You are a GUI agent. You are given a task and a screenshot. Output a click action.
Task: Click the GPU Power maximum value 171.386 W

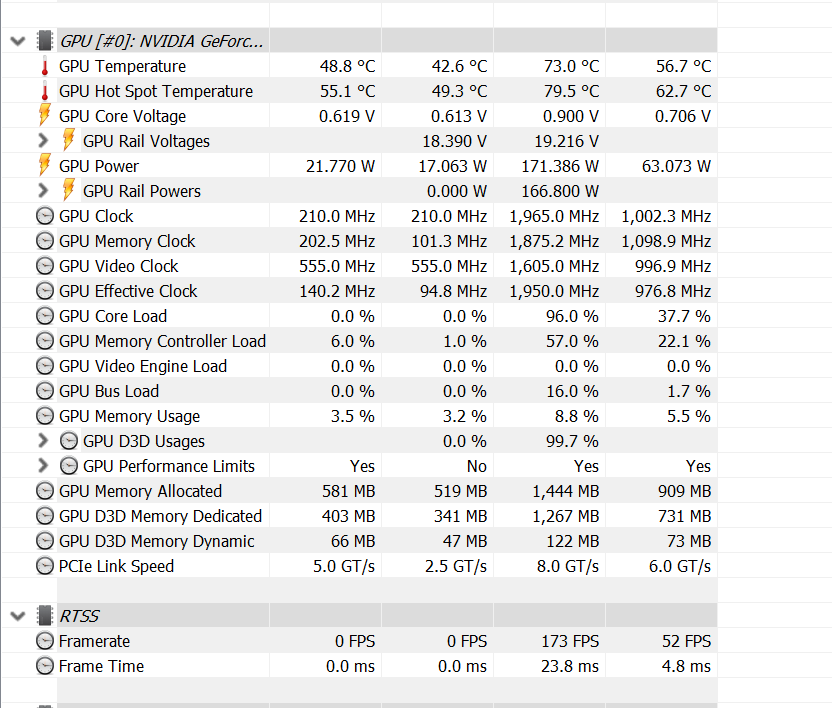click(560, 166)
